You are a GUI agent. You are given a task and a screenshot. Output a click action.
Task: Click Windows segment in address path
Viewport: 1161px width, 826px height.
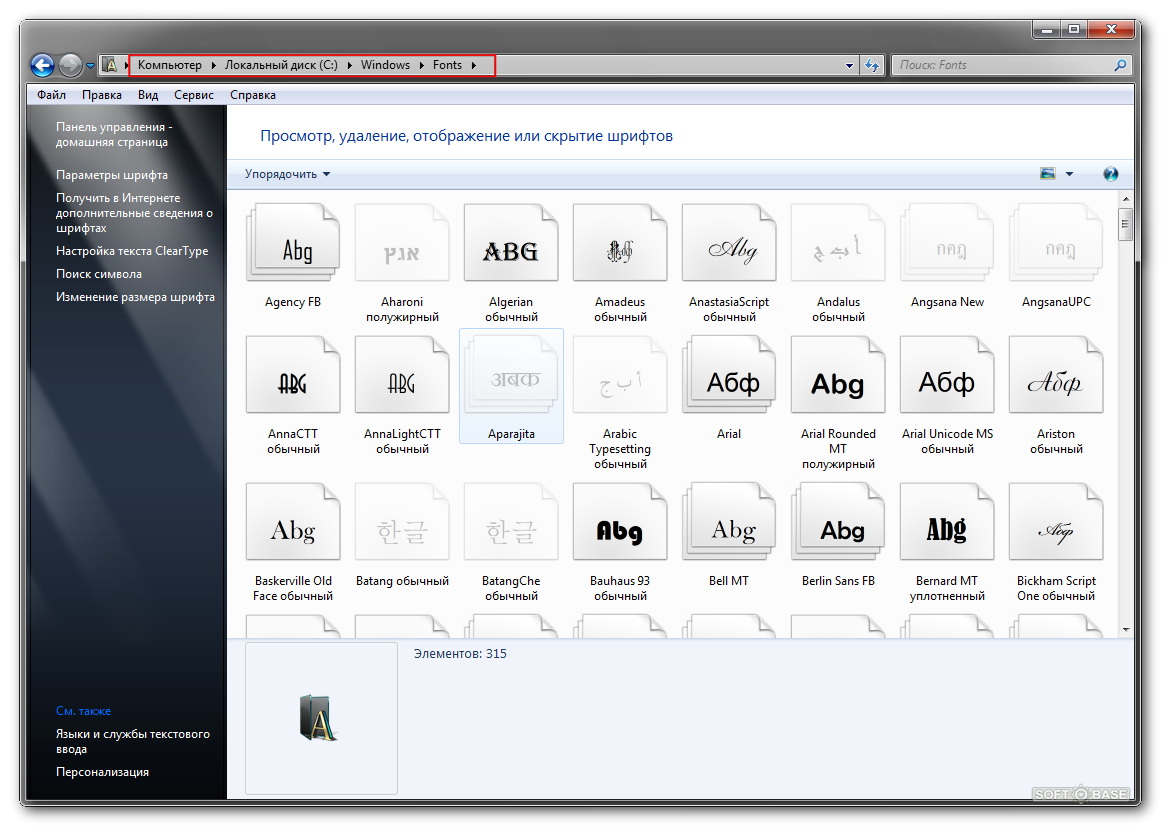click(385, 65)
